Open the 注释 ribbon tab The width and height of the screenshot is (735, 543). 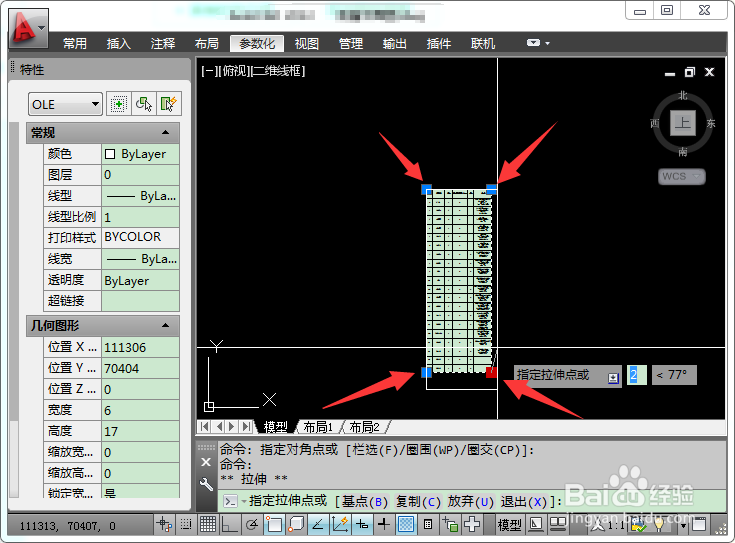pyautogui.click(x=163, y=44)
